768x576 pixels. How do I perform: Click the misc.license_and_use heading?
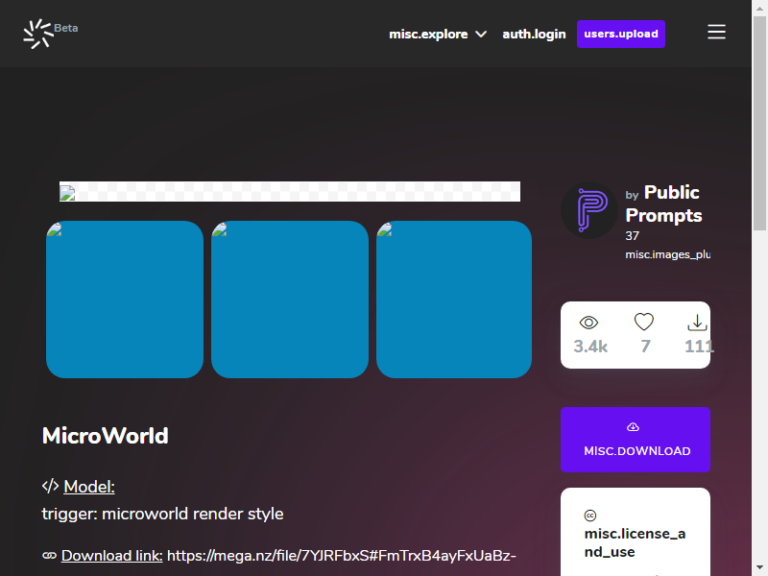tap(635, 542)
